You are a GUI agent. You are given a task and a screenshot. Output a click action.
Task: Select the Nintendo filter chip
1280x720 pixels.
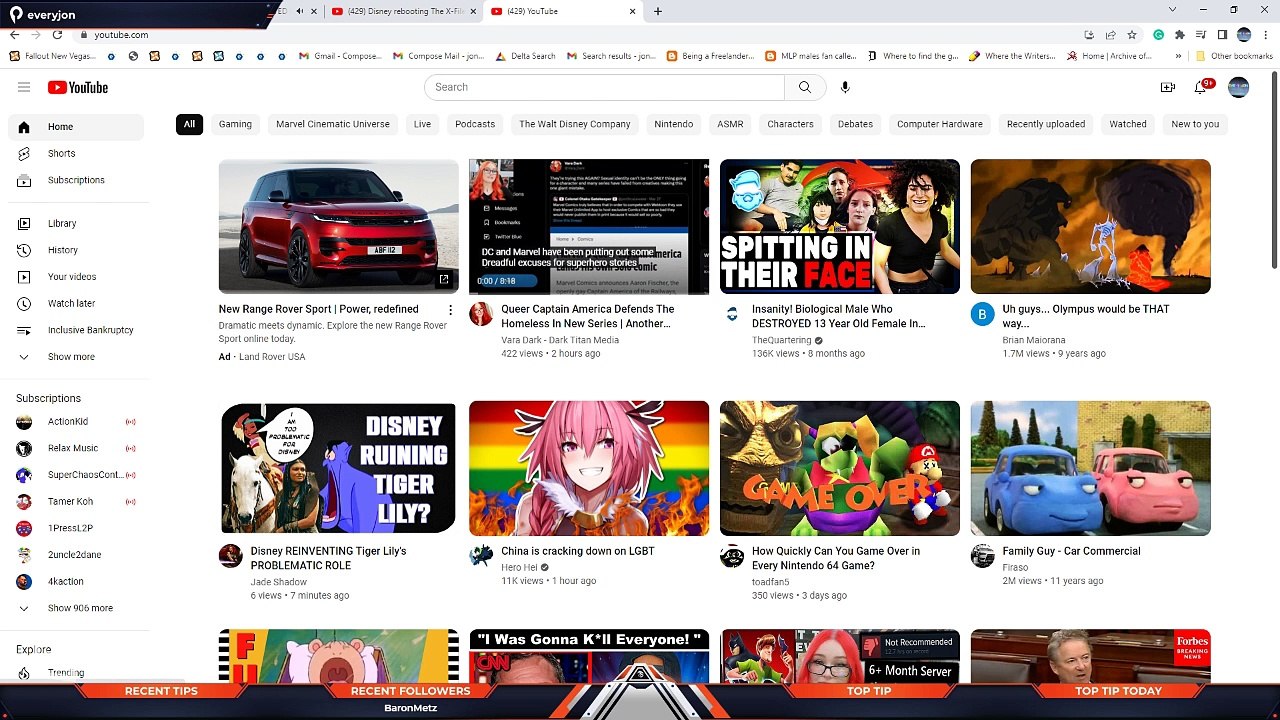click(674, 124)
